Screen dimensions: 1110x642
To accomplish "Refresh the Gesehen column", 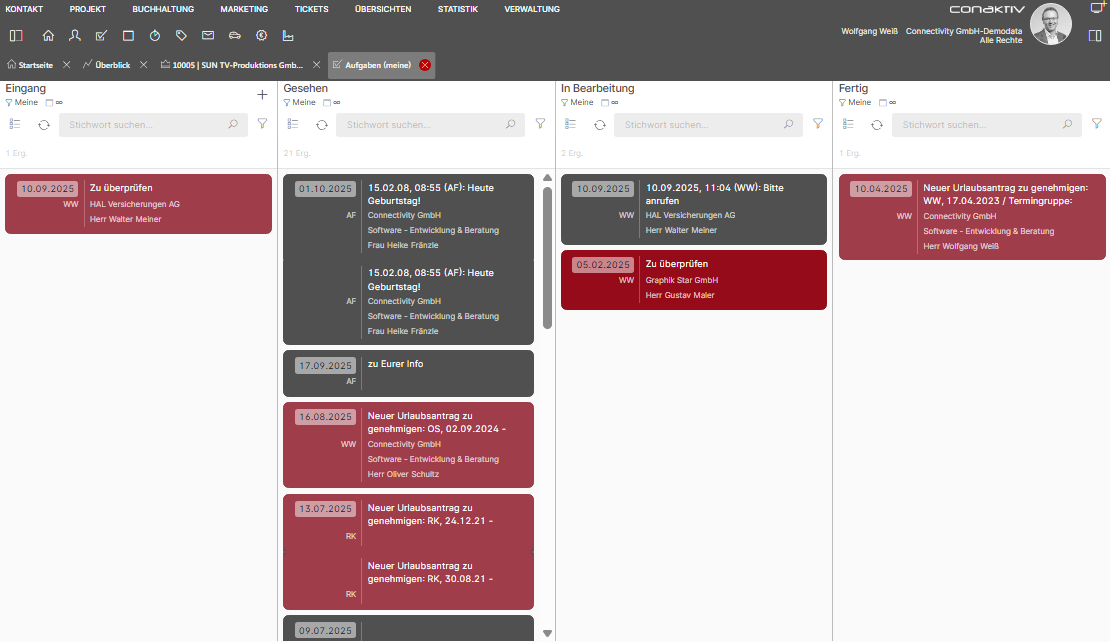I will tap(322, 125).
